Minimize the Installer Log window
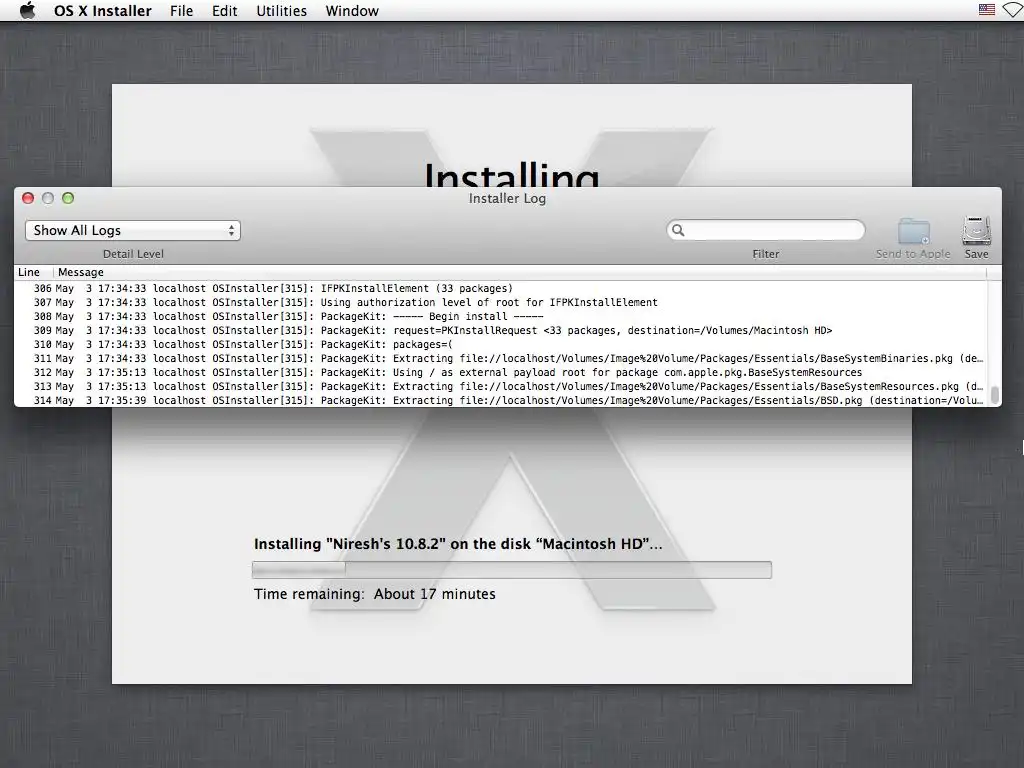The height and width of the screenshot is (768, 1024). 48,198
